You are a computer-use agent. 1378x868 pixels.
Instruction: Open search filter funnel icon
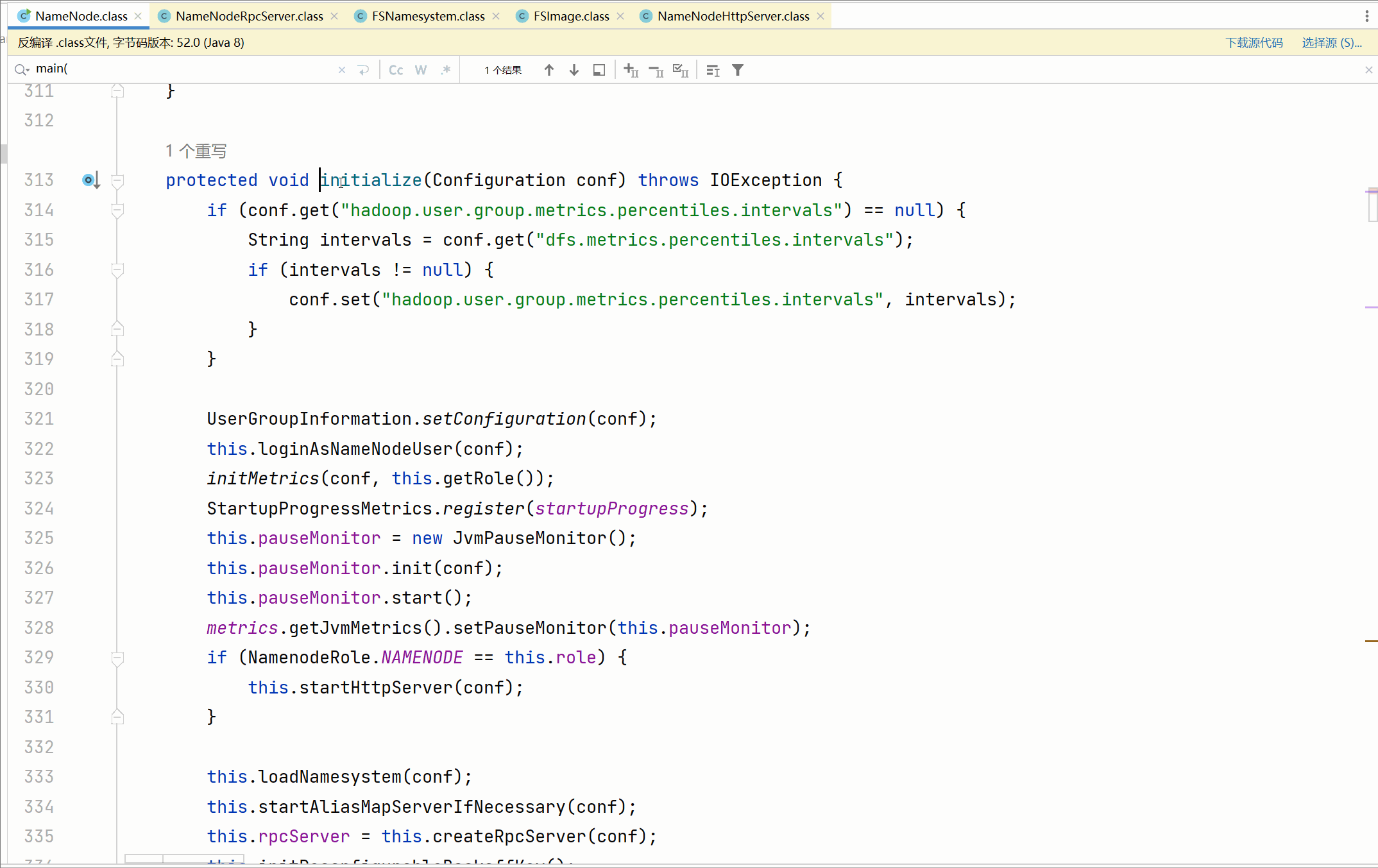[738, 70]
